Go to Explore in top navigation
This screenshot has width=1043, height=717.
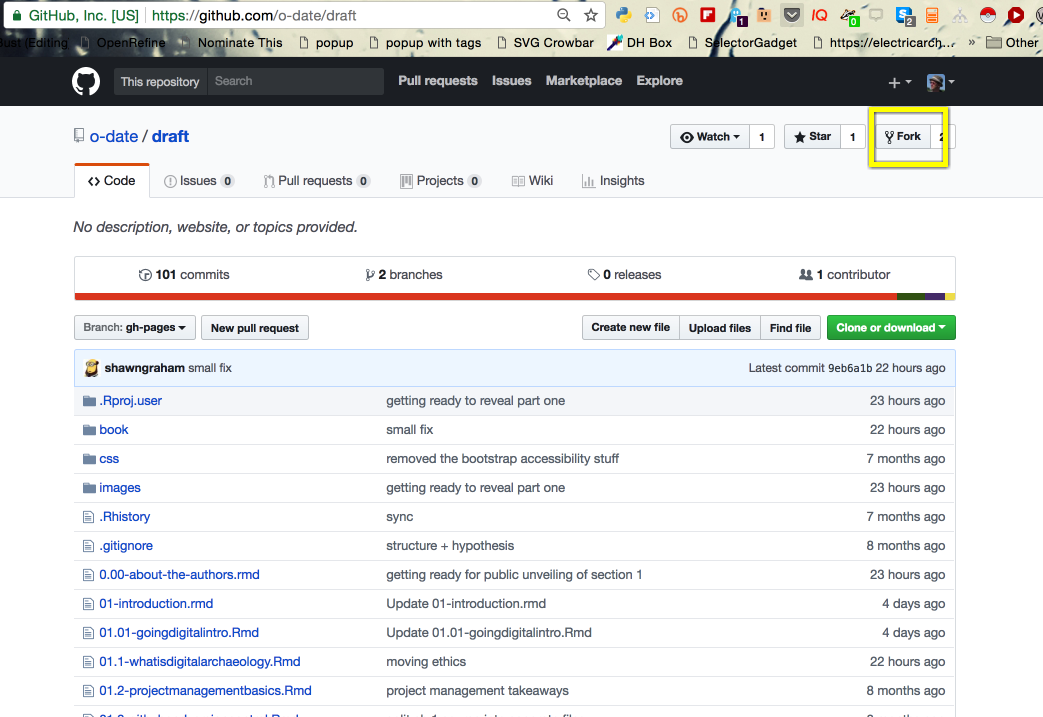[659, 80]
